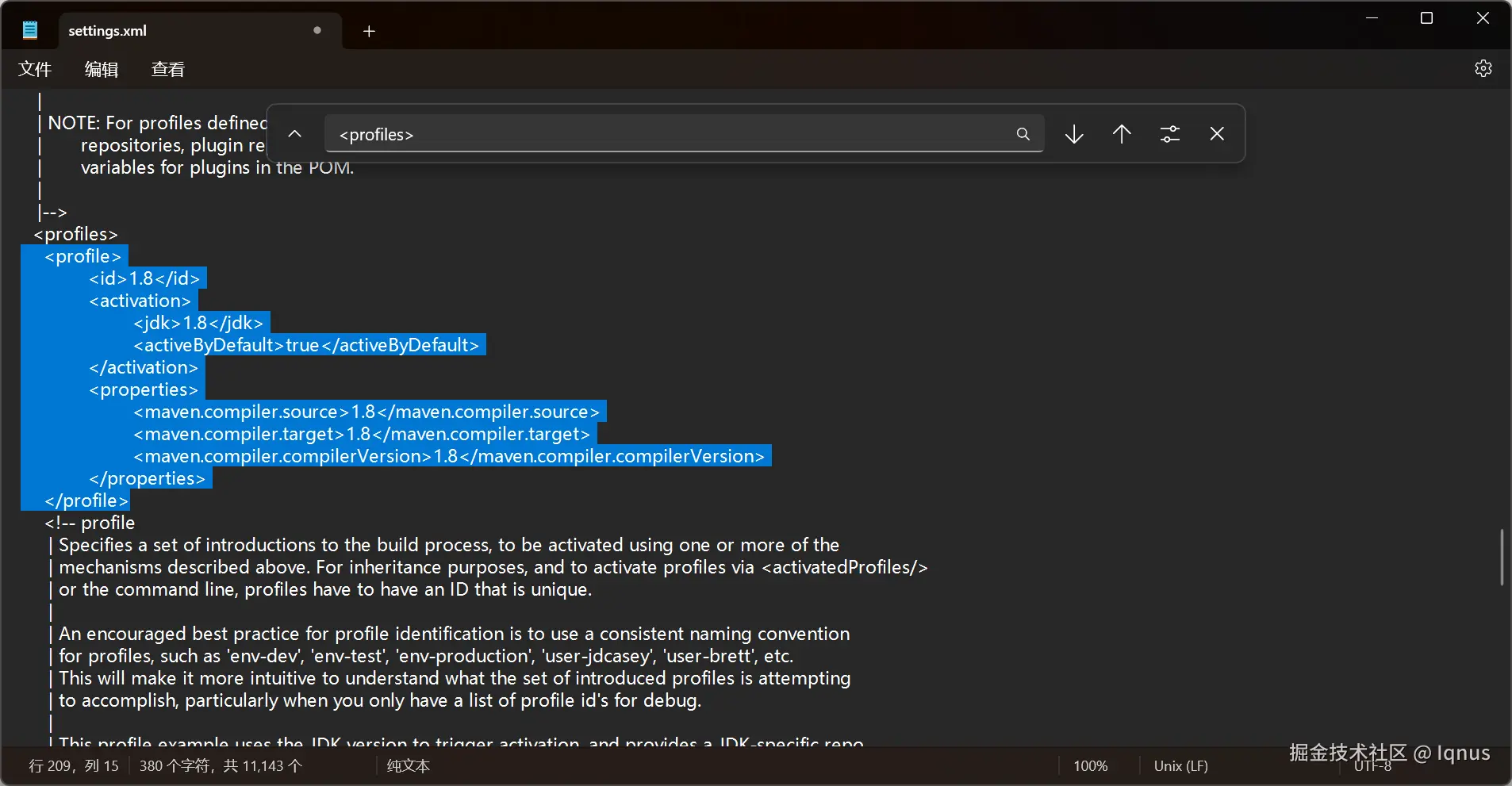This screenshot has height=786, width=1512.
Task: Click the <id>1.8</id> line
Action: [x=144, y=278]
